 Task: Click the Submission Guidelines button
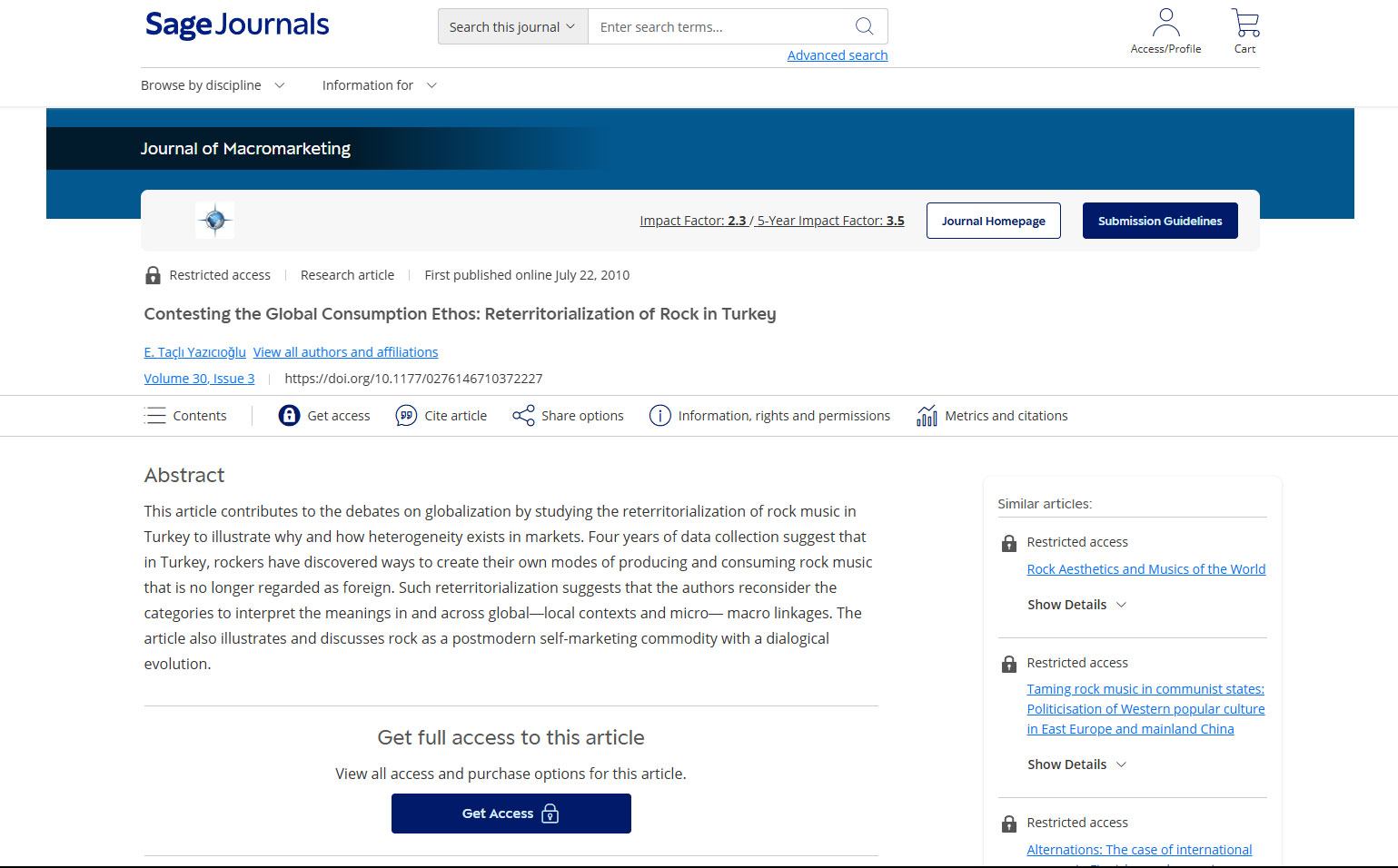coord(1159,221)
